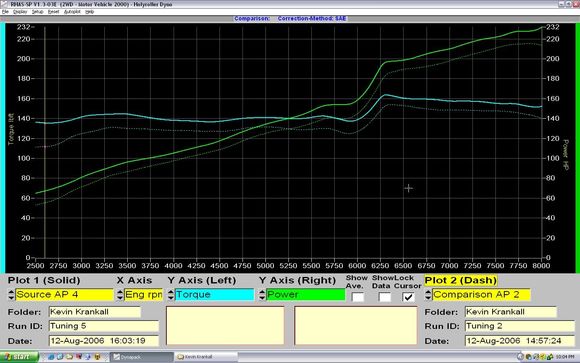Click Plot 1 Folder field 'Kevin Krankall'
This screenshot has width=580, height=363.
[95, 312]
